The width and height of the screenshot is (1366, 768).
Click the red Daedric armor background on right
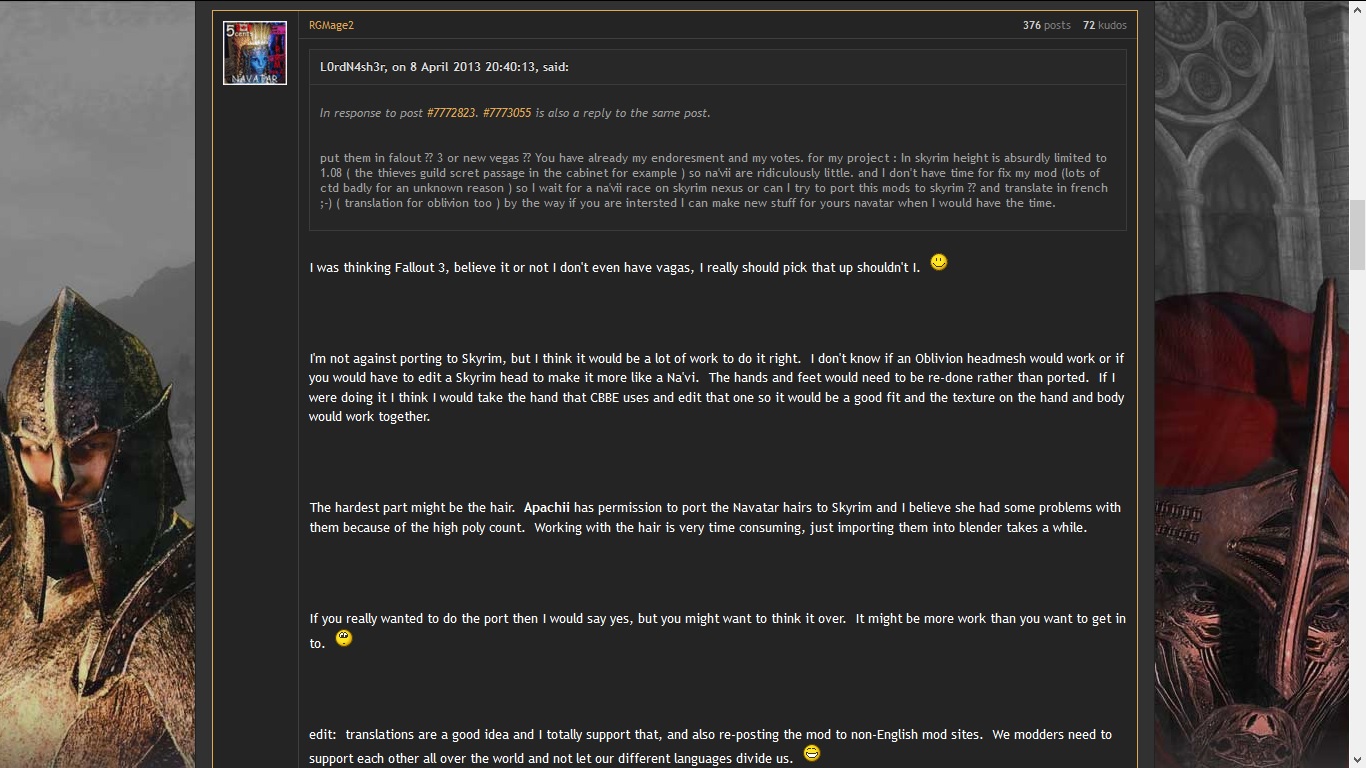[1250, 500]
